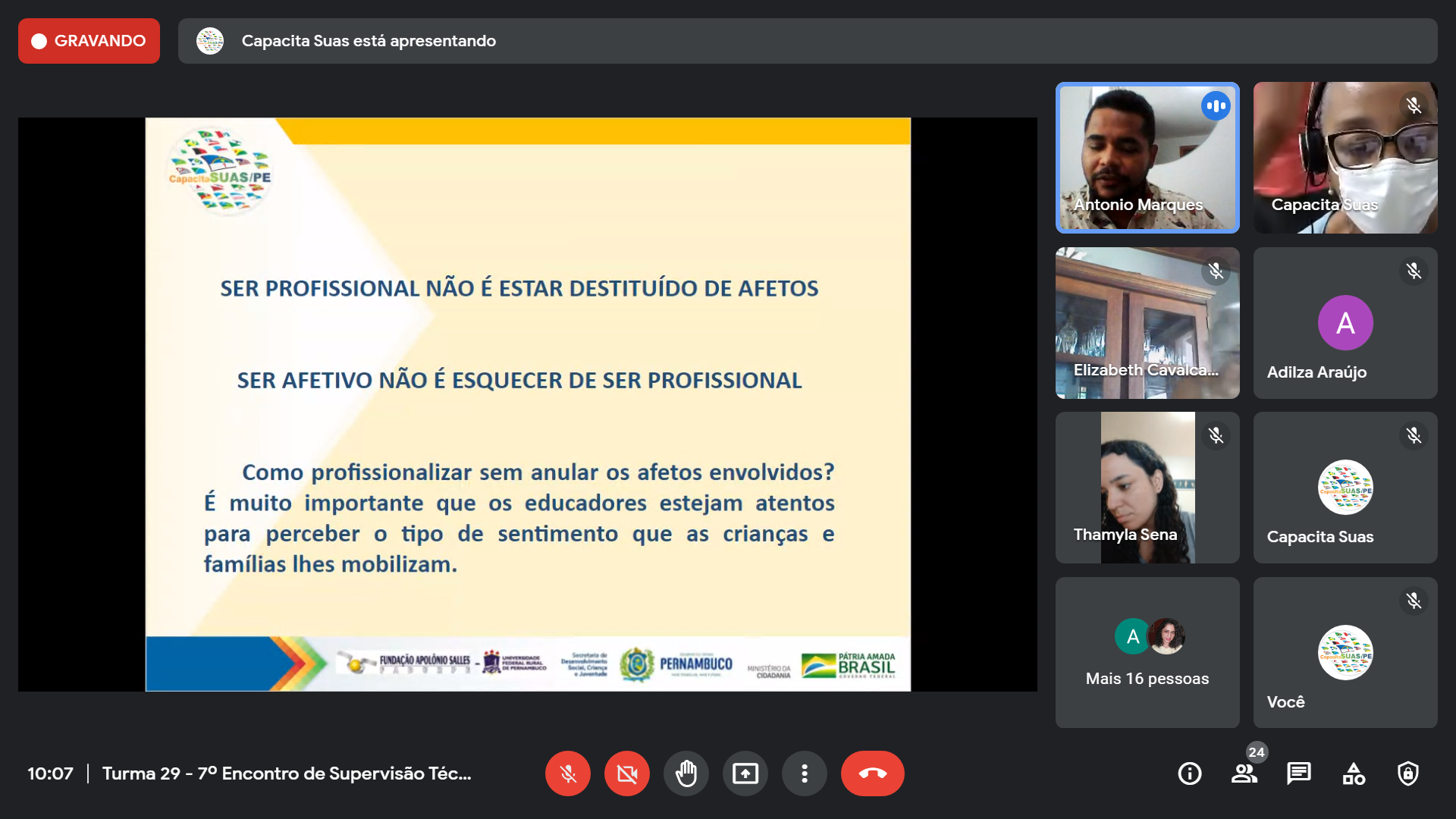Unmute the microphone button
1456x819 pixels.
567,773
